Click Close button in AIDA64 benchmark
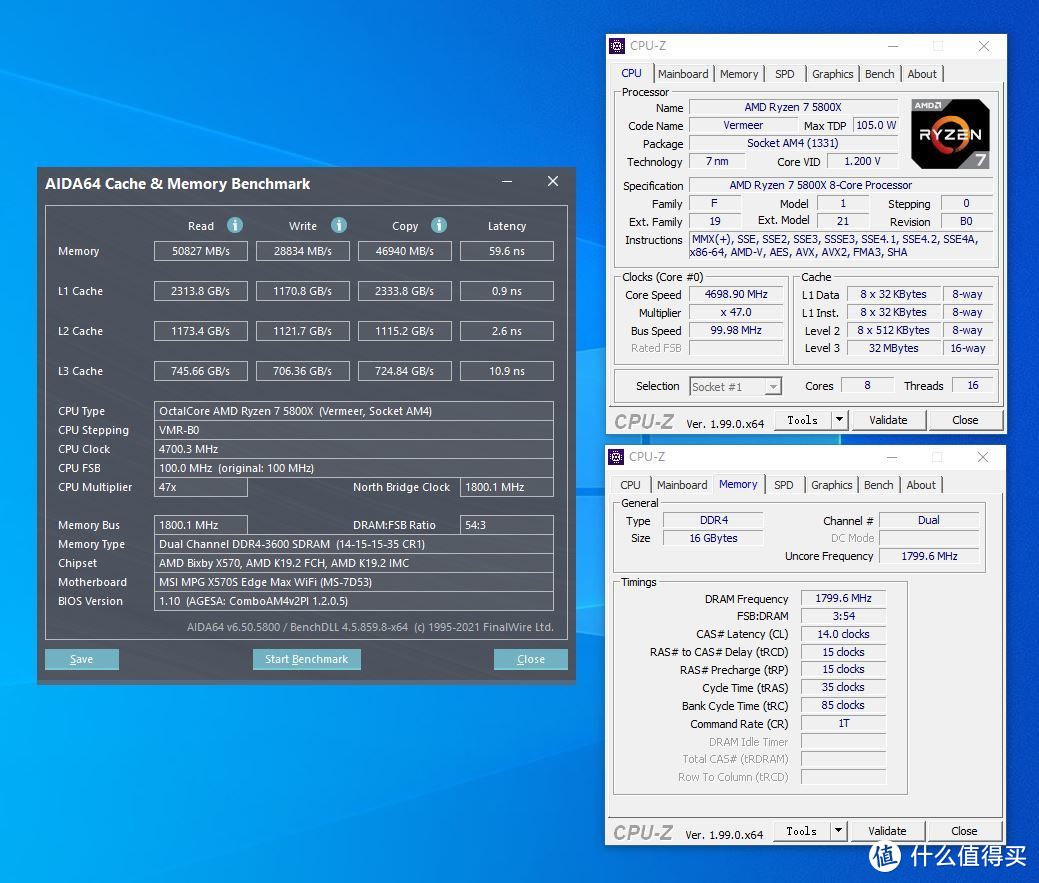 click(x=531, y=659)
